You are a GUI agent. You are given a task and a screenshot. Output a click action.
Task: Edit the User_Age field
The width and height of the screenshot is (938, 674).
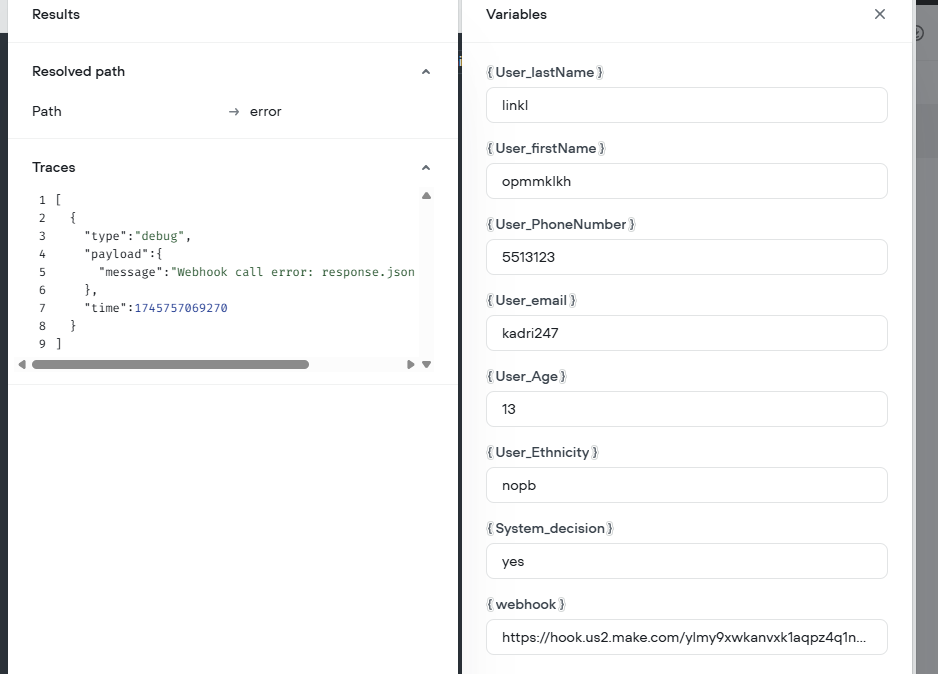tap(687, 409)
